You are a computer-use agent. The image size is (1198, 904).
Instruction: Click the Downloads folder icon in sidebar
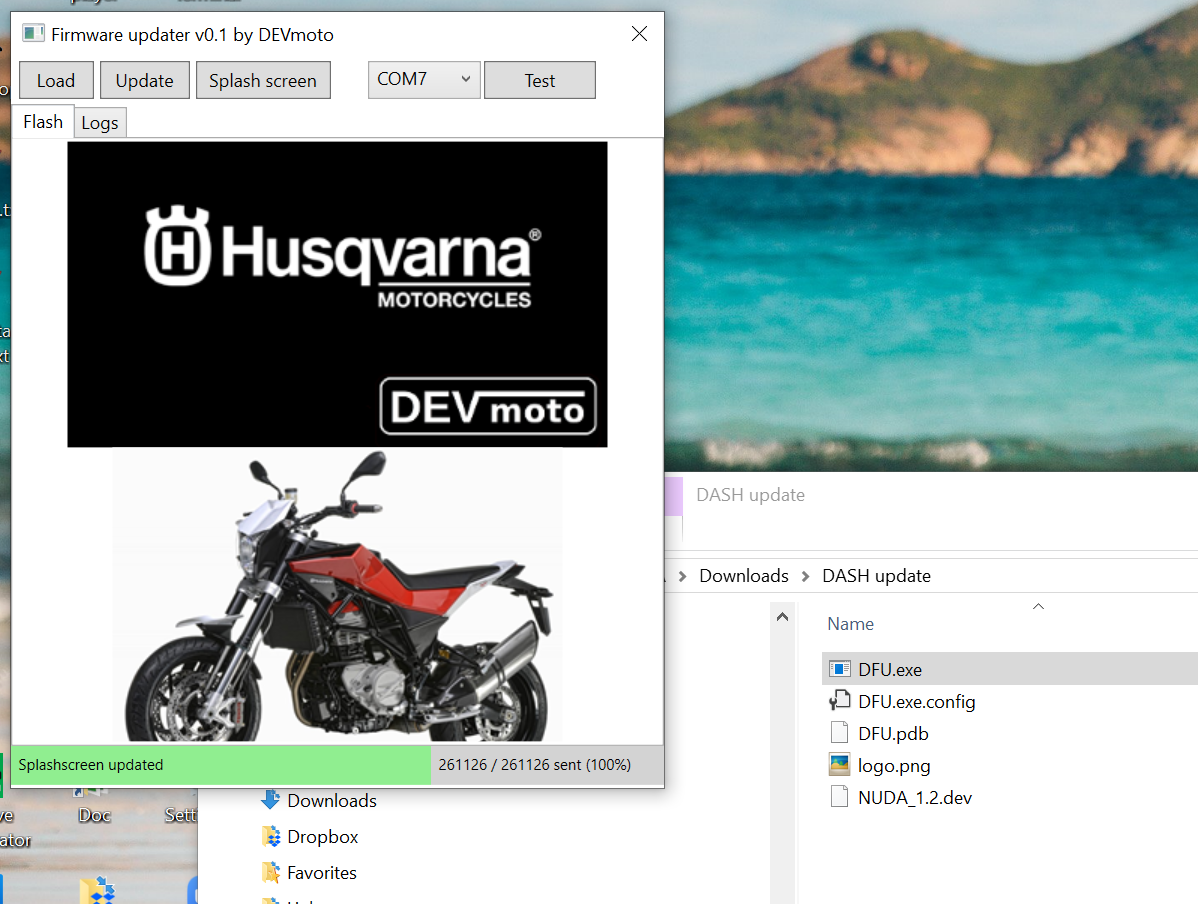pyautogui.click(x=270, y=800)
